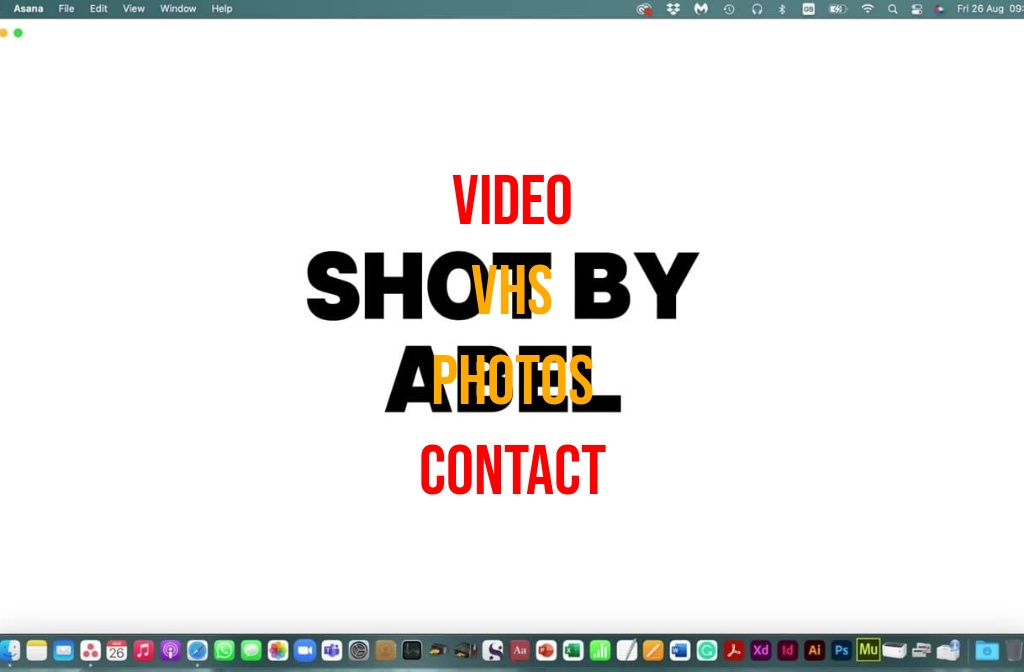Open the Downloads folder stack in Dock
The width and height of the screenshot is (1024, 672).
[x=986, y=650]
